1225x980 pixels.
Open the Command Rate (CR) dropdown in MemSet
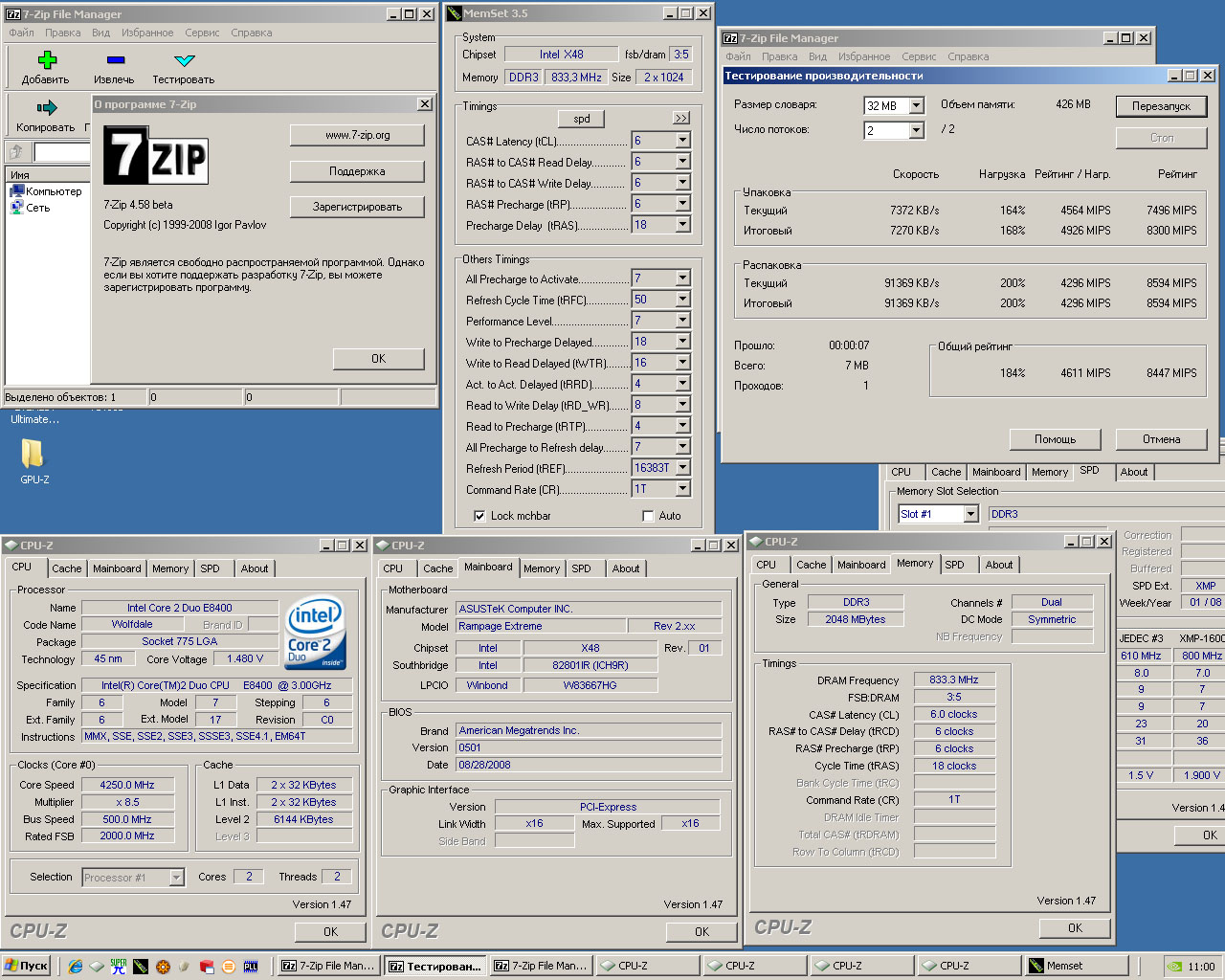(x=682, y=489)
